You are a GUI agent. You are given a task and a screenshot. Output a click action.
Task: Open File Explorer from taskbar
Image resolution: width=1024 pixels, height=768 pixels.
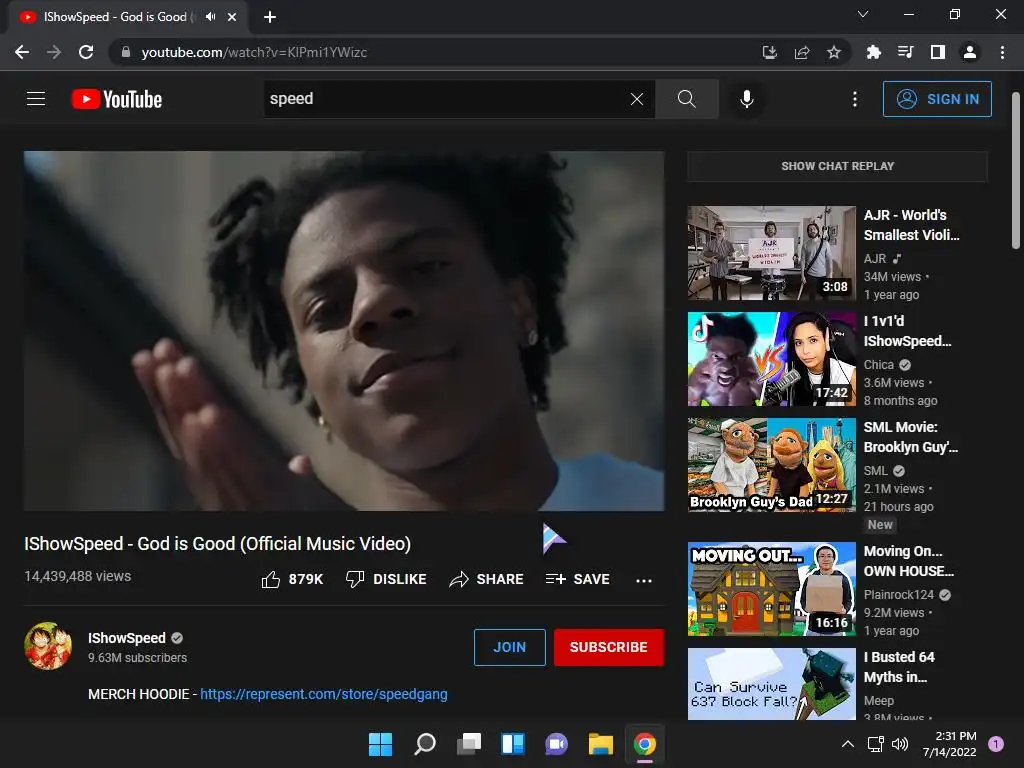pyautogui.click(x=601, y=744)
